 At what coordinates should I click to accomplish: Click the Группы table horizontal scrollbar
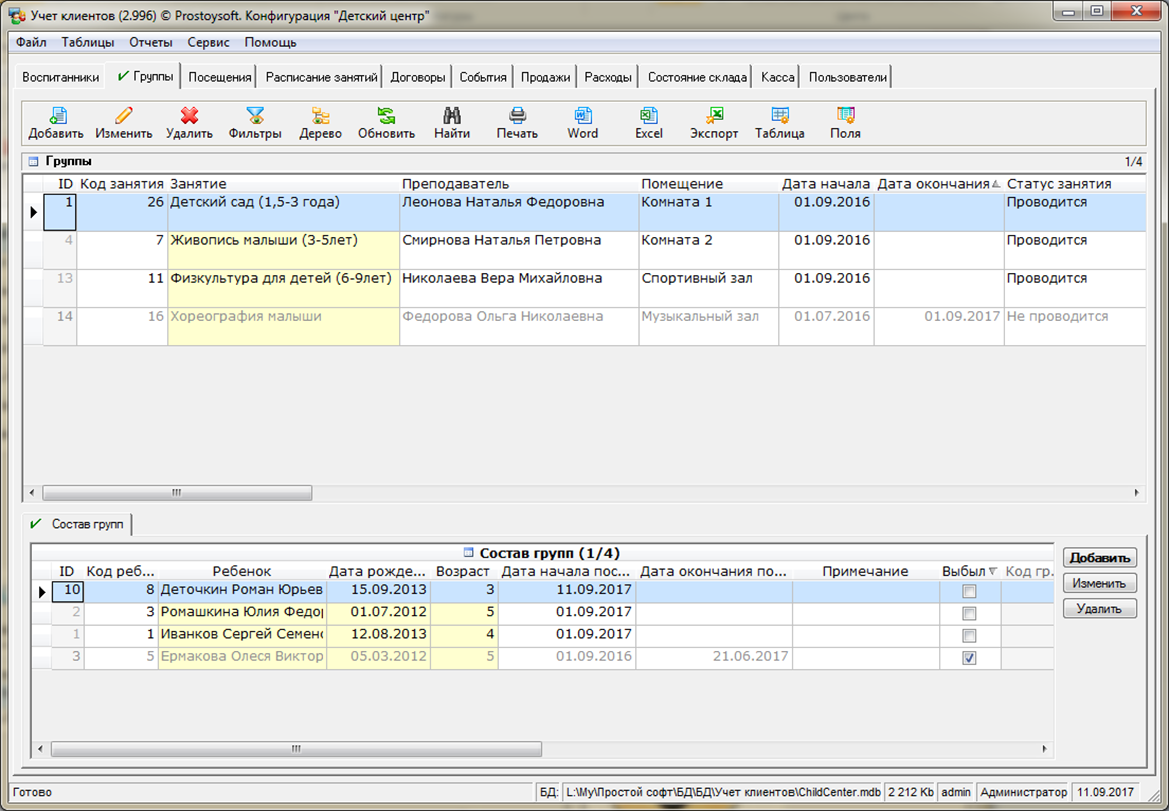[177, 493]
